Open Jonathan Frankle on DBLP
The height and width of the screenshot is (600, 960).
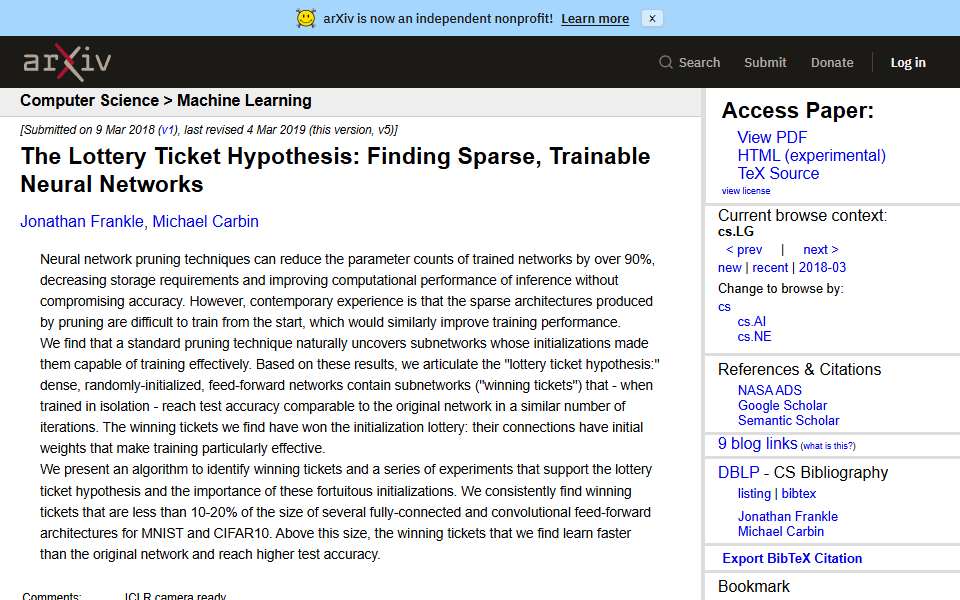787,516
